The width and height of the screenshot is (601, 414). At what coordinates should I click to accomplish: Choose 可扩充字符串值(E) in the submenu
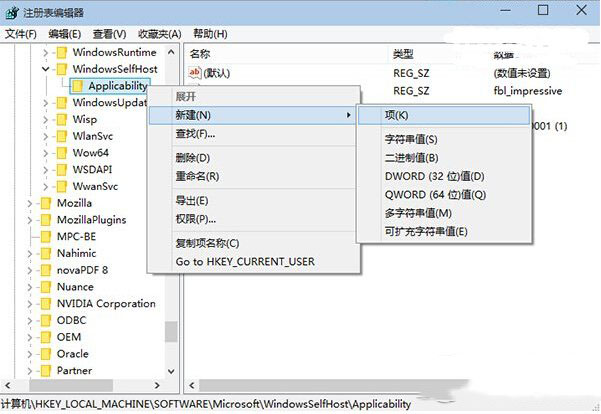click(444, 232)
